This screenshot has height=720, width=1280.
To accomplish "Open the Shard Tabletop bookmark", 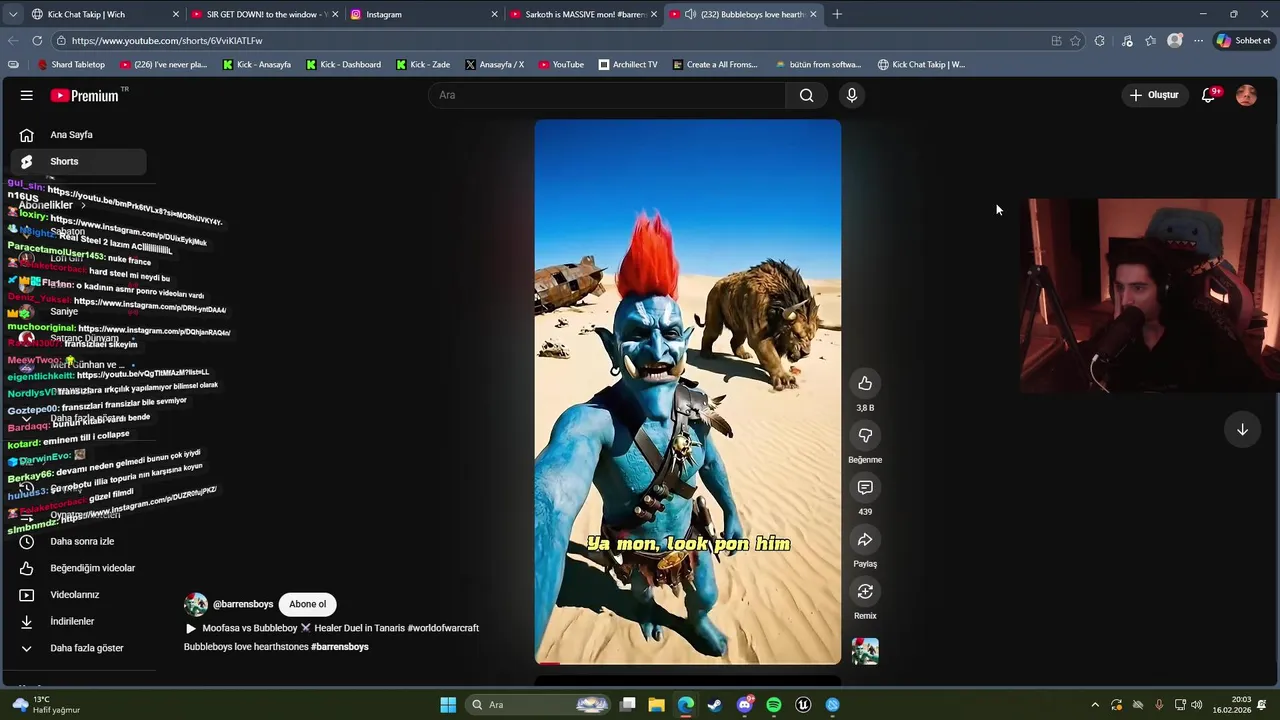I will click(71, 64).
